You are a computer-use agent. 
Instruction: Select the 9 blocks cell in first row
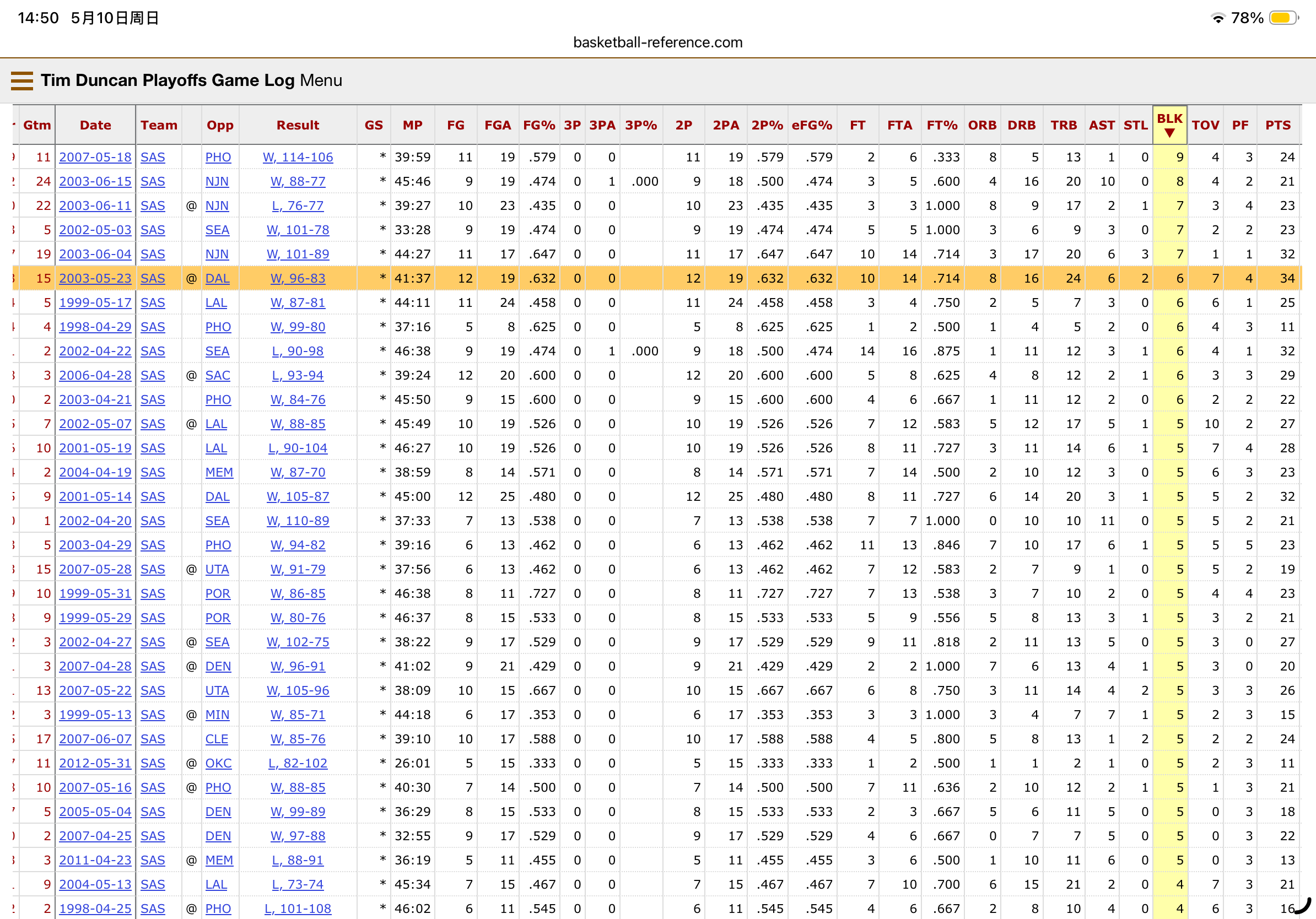(1169, 157)
